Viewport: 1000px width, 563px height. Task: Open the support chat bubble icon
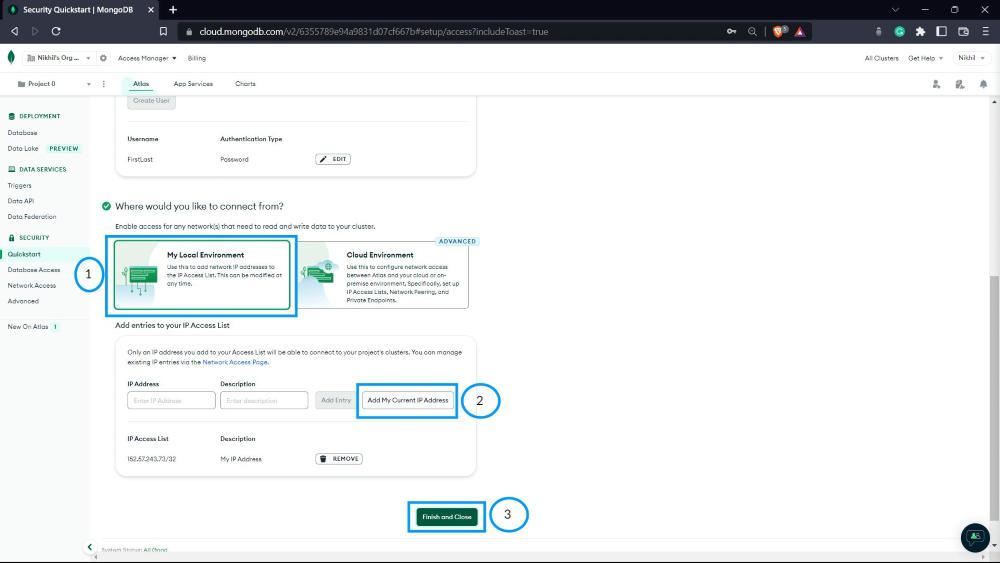pyautogui.click(x=975, y=537)
